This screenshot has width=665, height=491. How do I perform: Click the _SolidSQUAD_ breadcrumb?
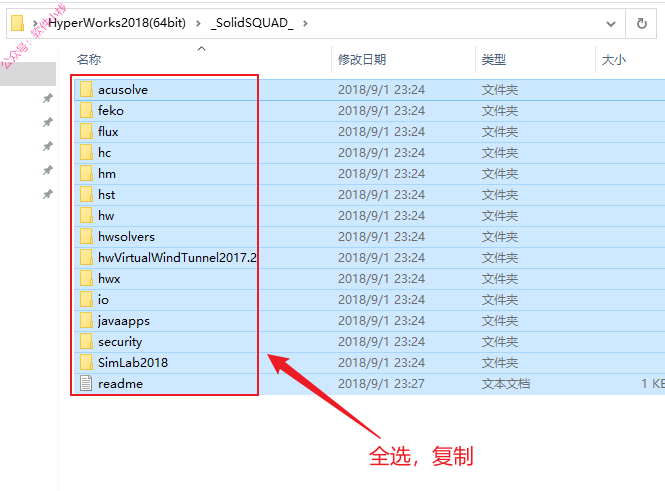[x=252, y=22]
